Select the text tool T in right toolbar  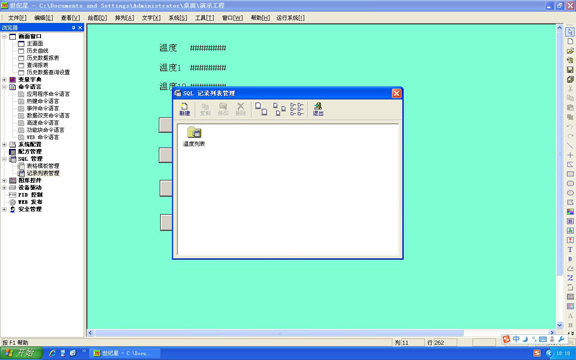tap(570, 249)
